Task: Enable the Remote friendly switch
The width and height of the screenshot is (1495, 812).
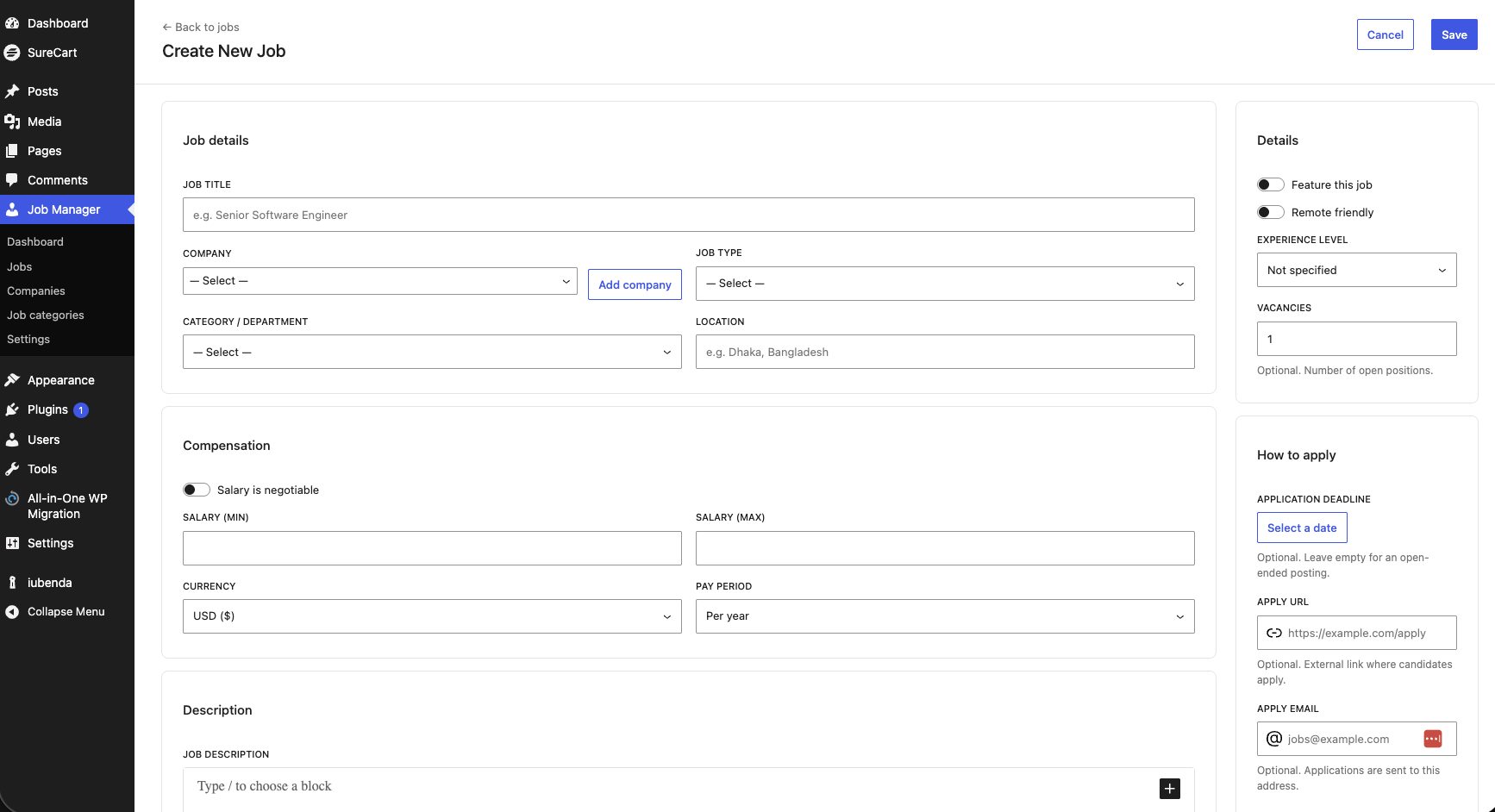Action: coord(1271,212)
